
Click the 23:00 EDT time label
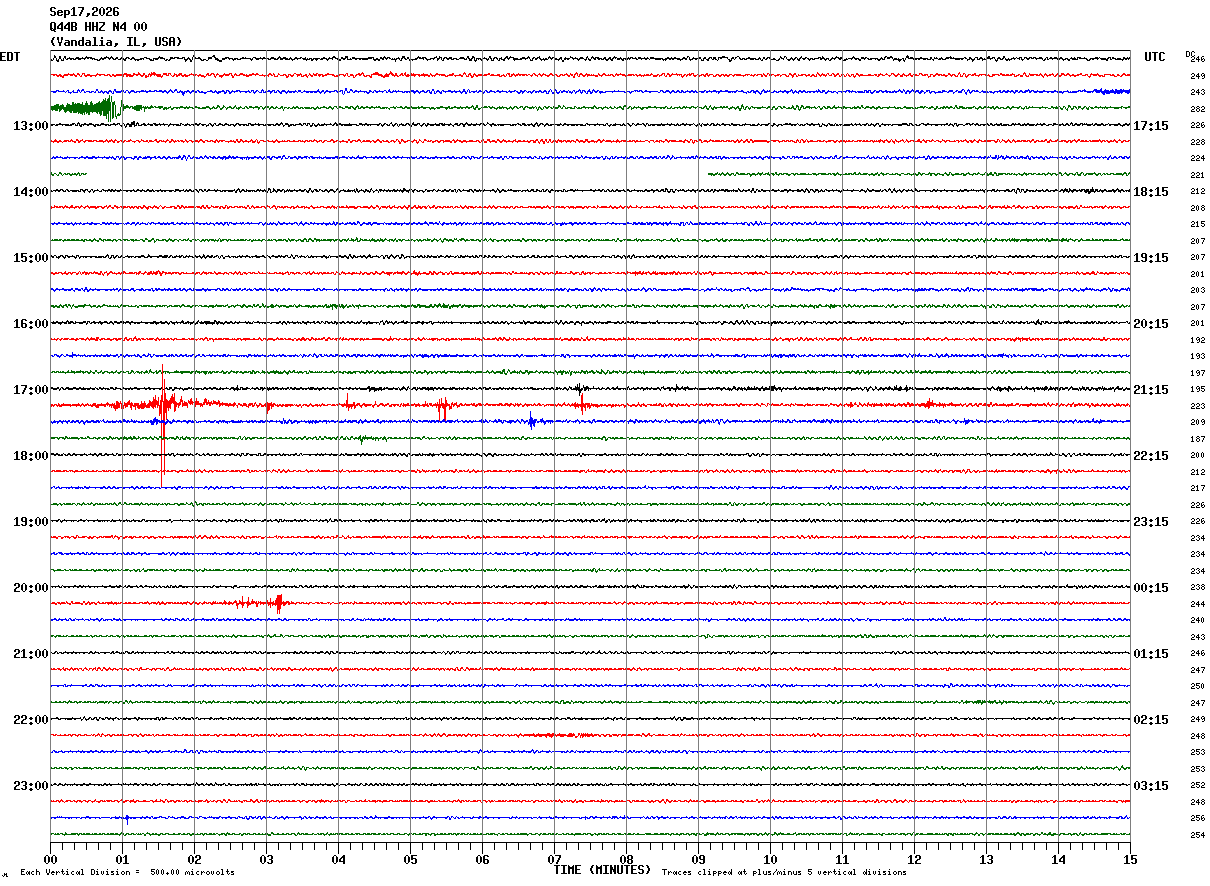pos(31,786)
